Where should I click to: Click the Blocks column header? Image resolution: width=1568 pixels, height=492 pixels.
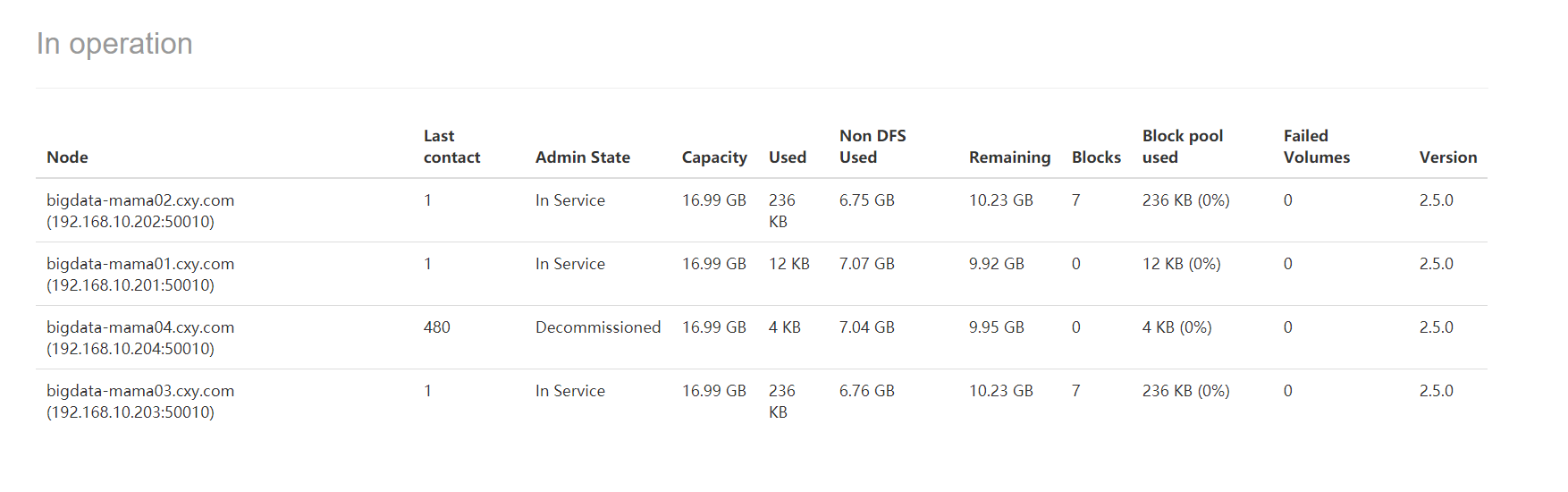click(x=1096, y=157)
